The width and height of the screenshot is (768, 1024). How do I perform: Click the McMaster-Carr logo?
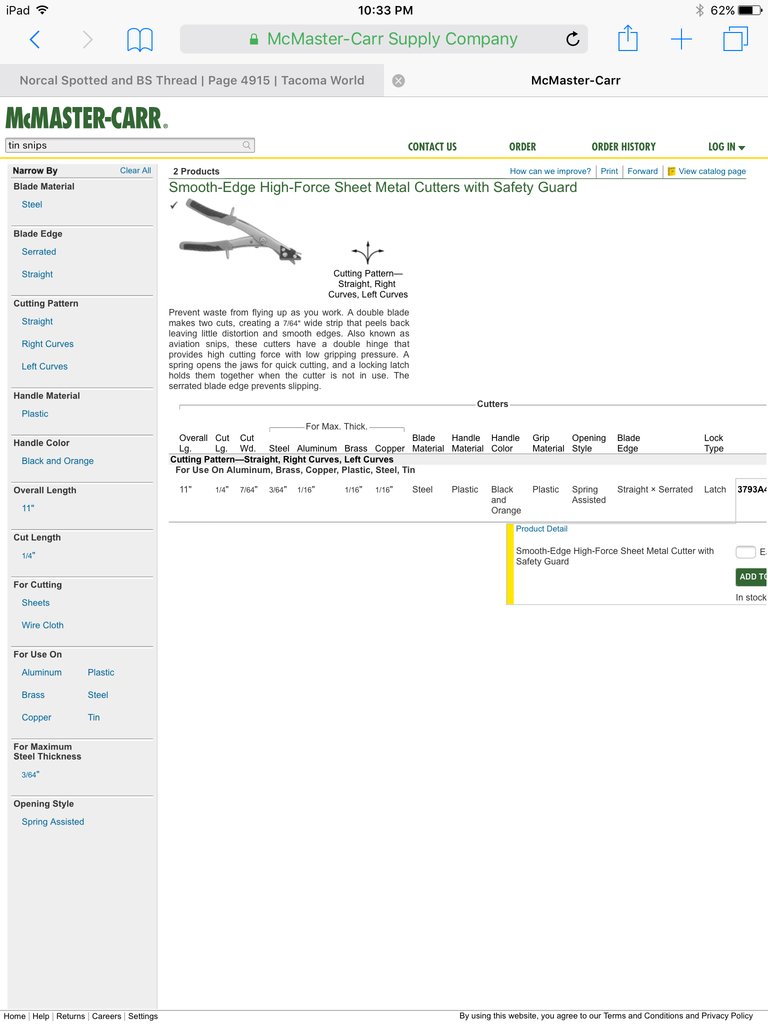[86, 118]
